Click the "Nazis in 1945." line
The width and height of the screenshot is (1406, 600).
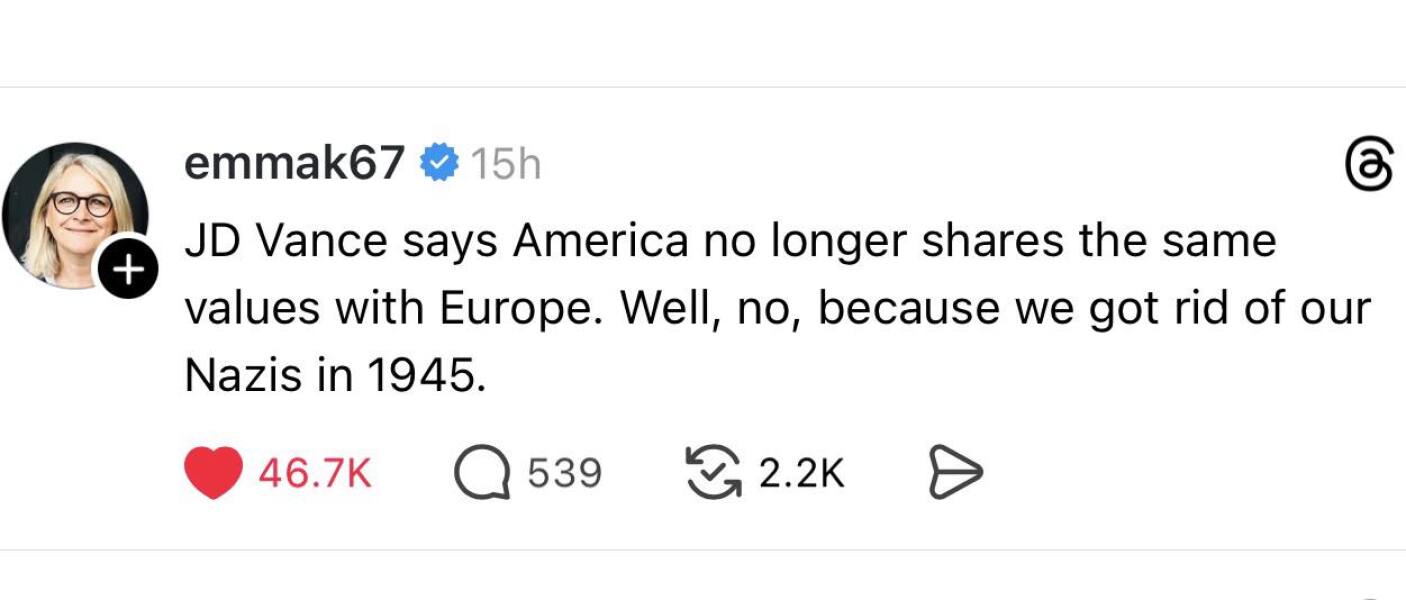point(335,375)
